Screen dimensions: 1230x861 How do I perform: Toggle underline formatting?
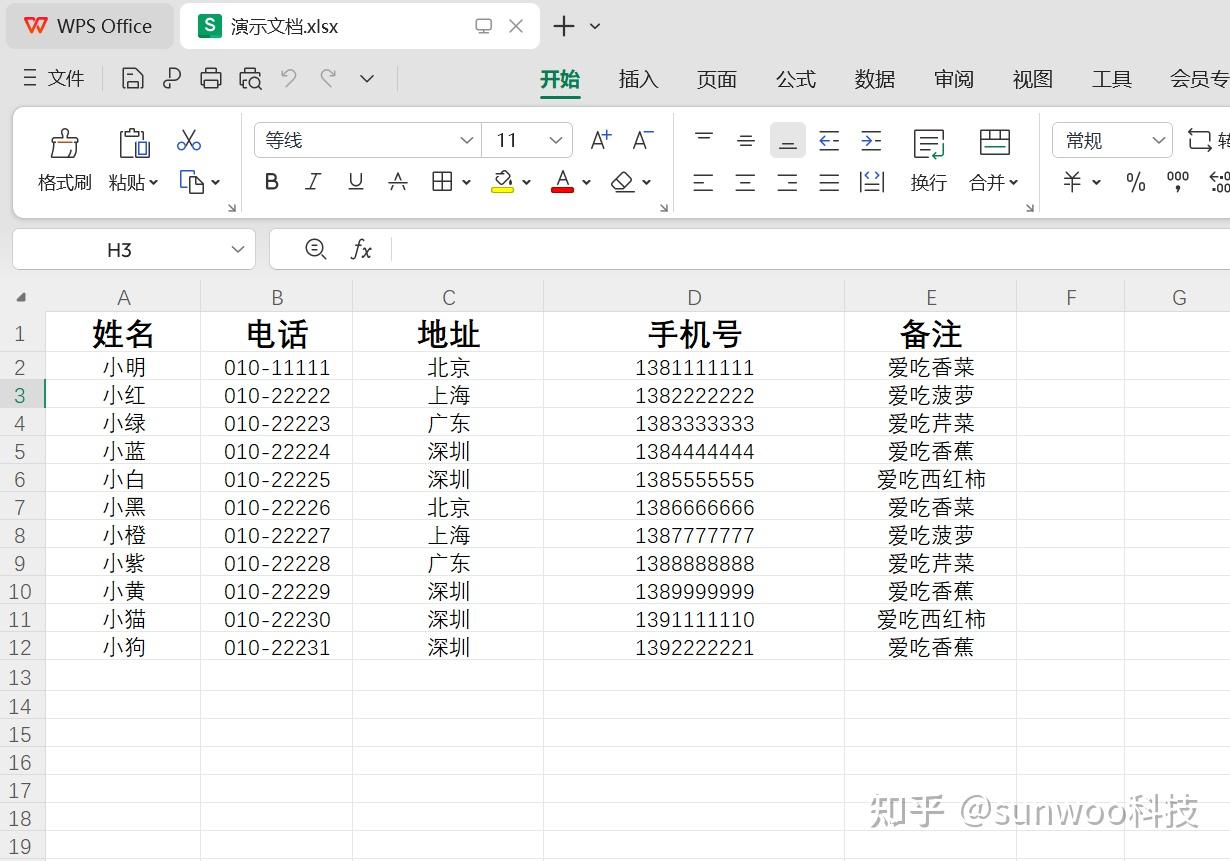coord(355,182)
